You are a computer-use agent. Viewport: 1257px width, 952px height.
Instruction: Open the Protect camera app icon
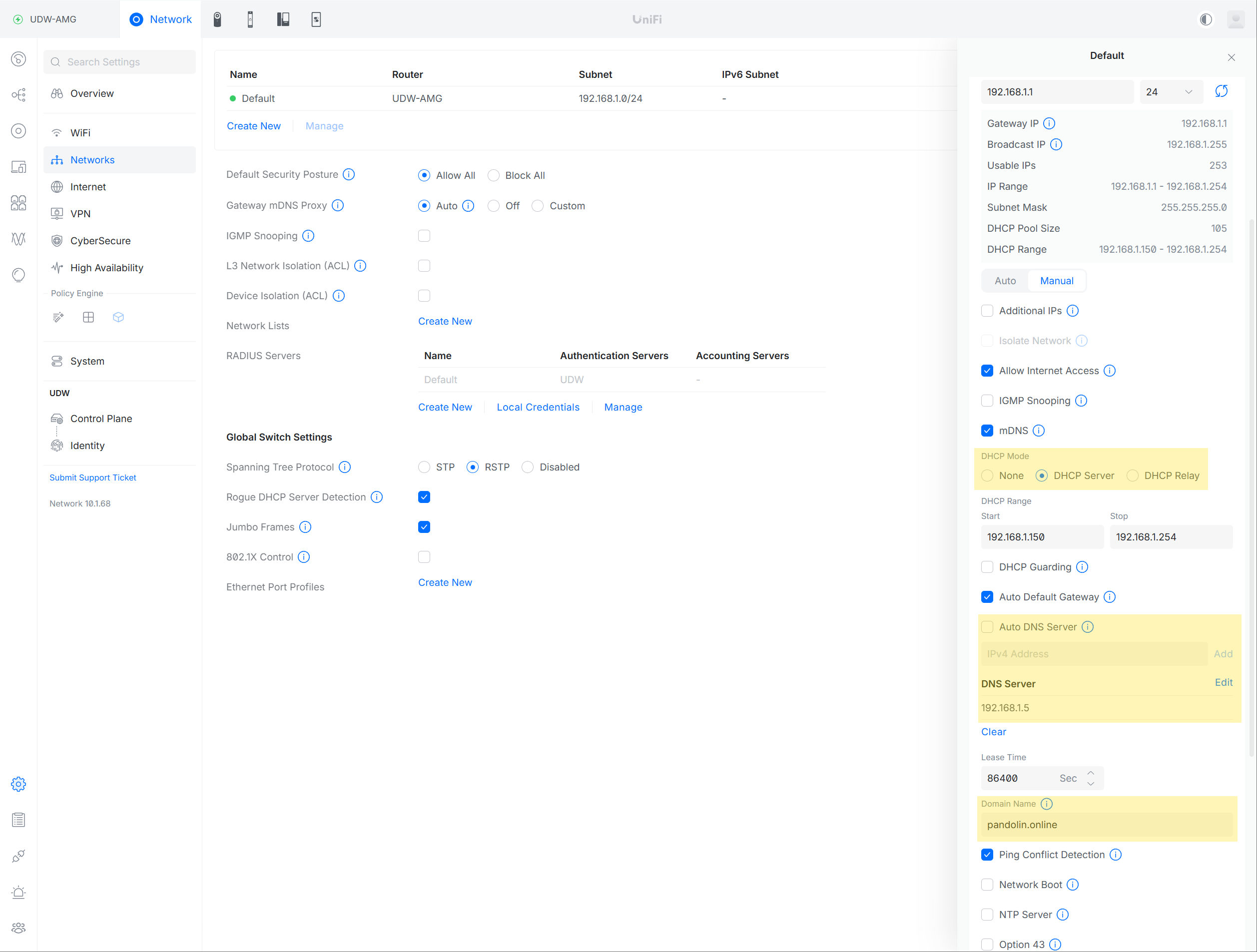pos(217,19)
